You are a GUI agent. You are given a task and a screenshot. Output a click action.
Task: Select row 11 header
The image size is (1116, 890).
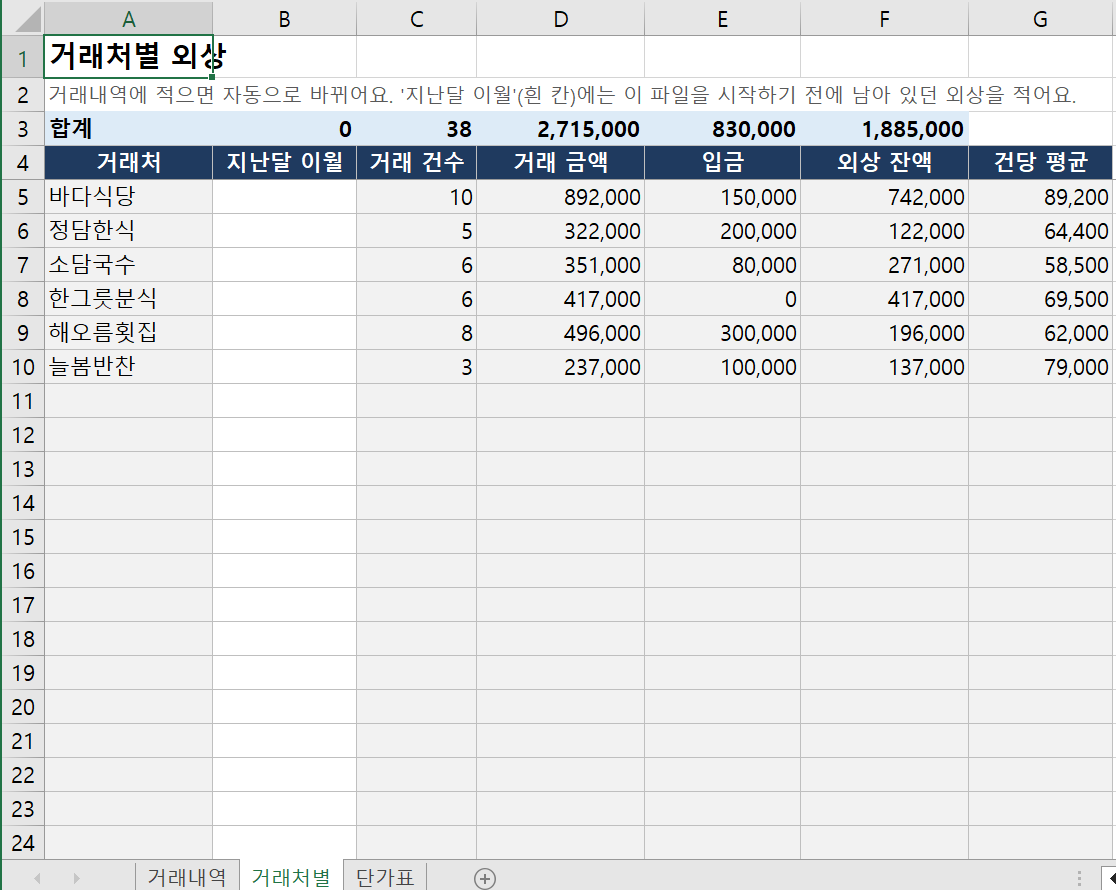tap(23, 401)
